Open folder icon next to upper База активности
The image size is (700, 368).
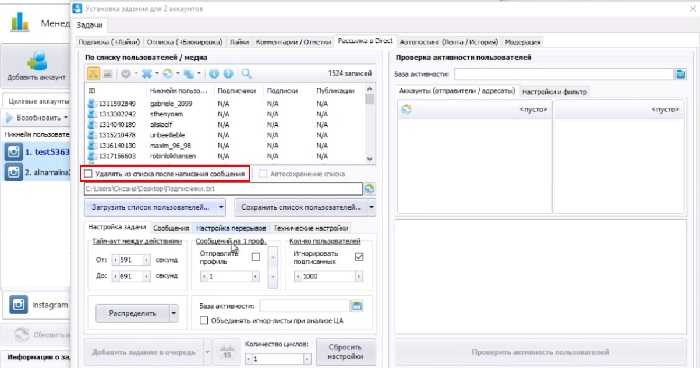pyautogui.click(x=681, y=74)
